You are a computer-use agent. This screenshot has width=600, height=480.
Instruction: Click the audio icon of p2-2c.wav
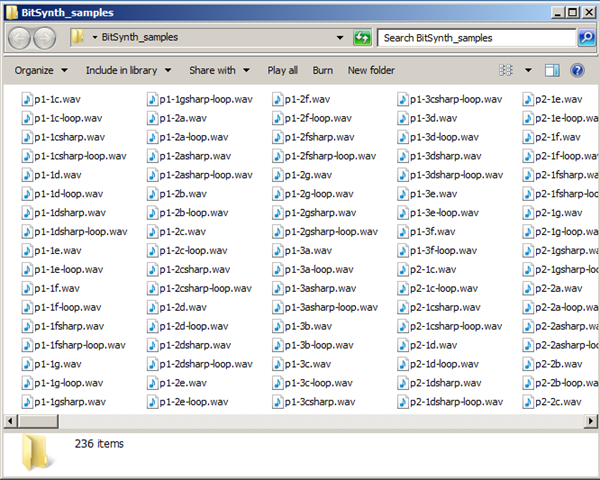(528, 402)
